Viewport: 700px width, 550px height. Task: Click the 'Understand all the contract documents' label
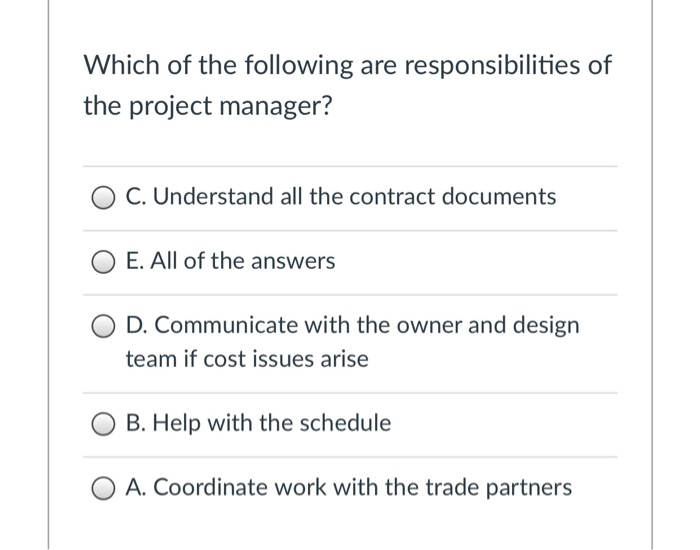(340, 197)
